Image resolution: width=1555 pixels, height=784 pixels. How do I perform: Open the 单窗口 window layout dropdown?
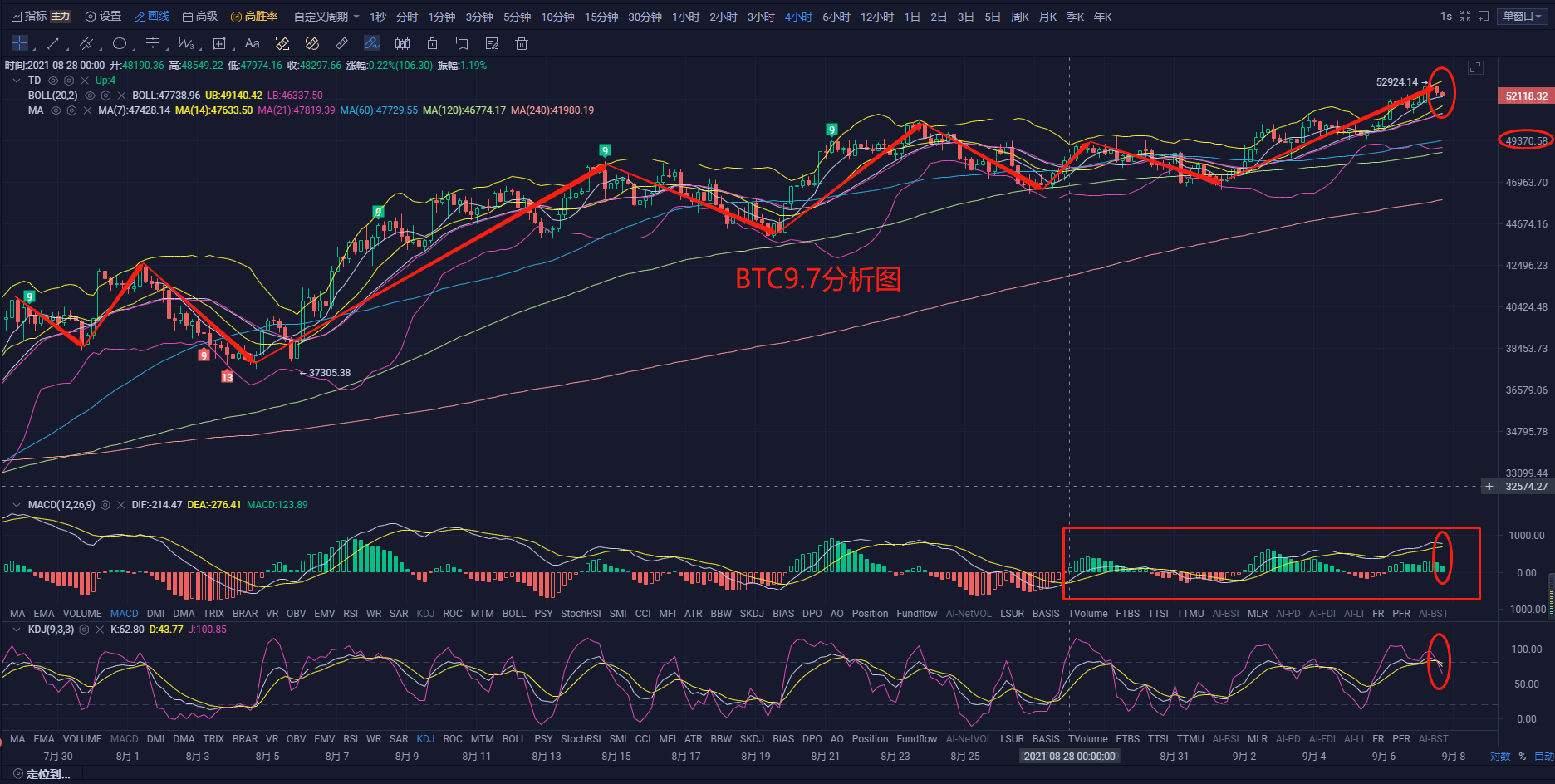(1522, 17)
